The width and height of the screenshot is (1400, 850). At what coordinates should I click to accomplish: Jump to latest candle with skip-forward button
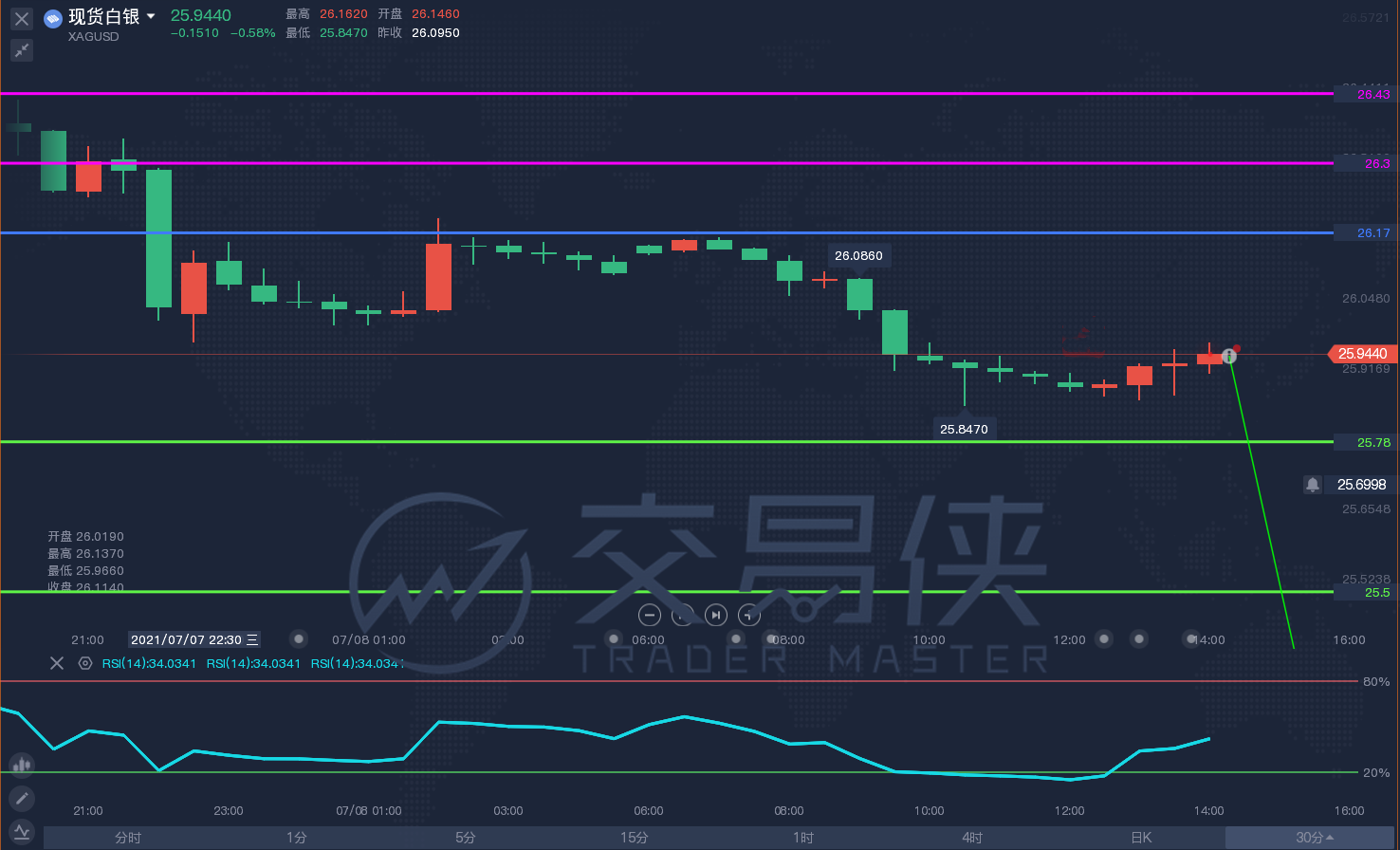coord(716,615)
